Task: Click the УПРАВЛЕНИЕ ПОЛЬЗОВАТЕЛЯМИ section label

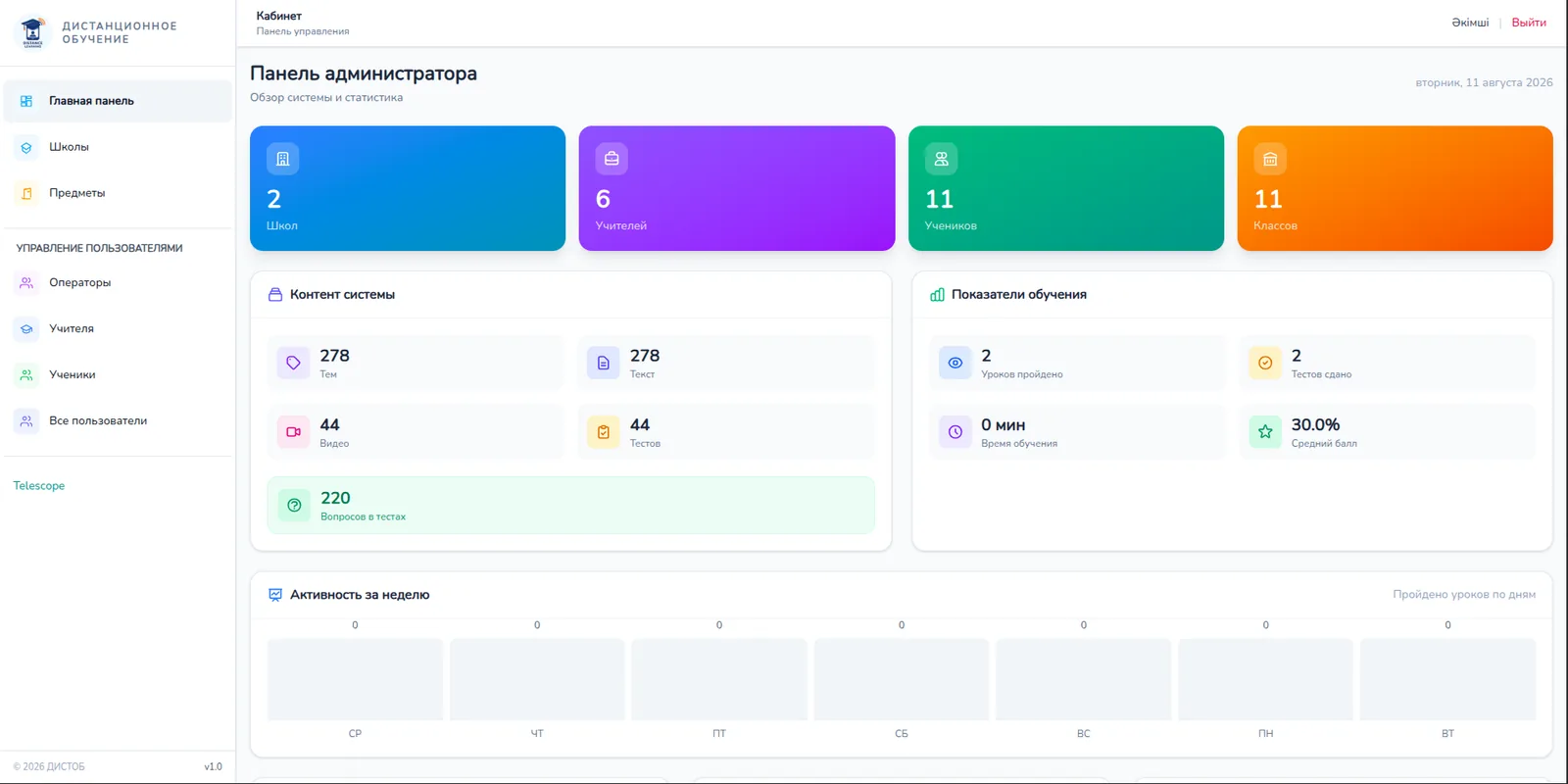Action: point(100,249)
